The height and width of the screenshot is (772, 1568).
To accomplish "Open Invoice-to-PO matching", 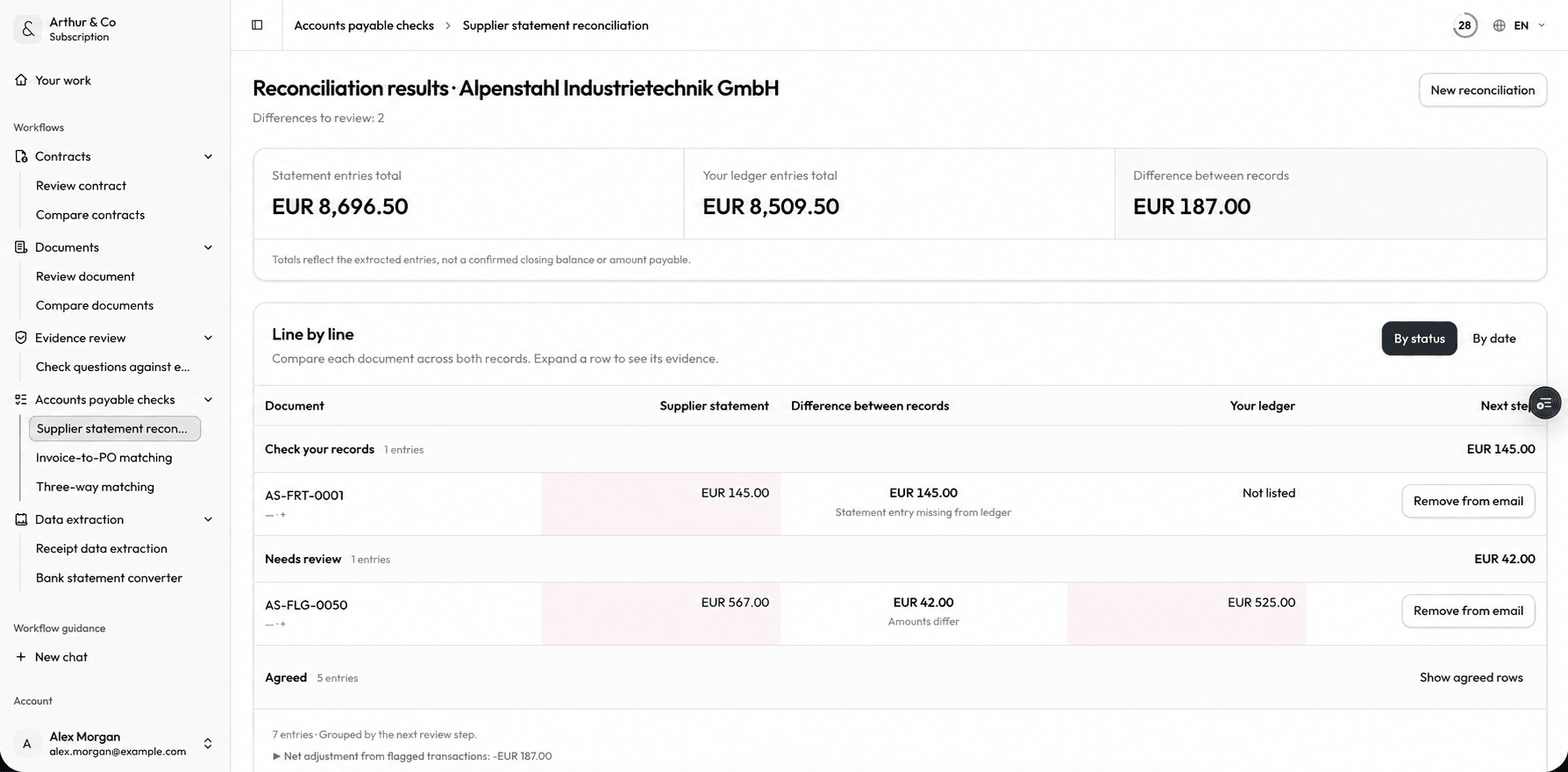I will click(x=103, y=458).
